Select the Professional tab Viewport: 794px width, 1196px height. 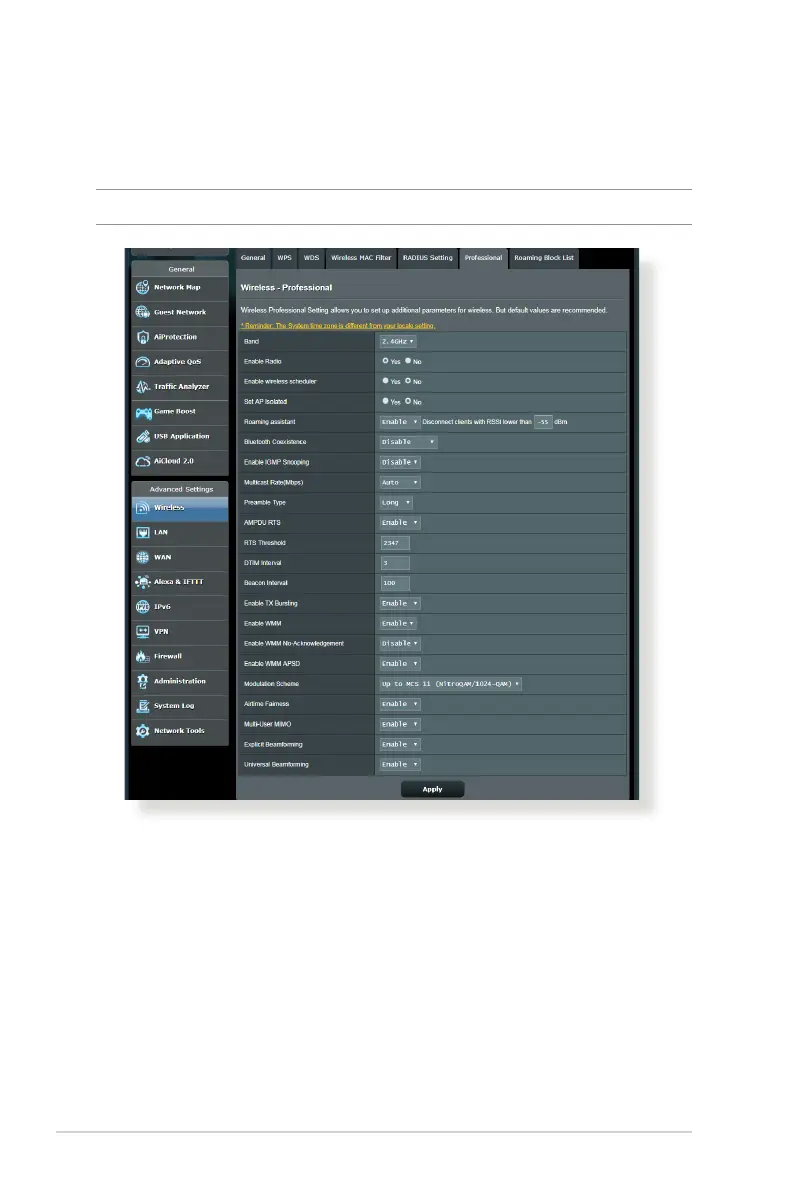[484, 258]
